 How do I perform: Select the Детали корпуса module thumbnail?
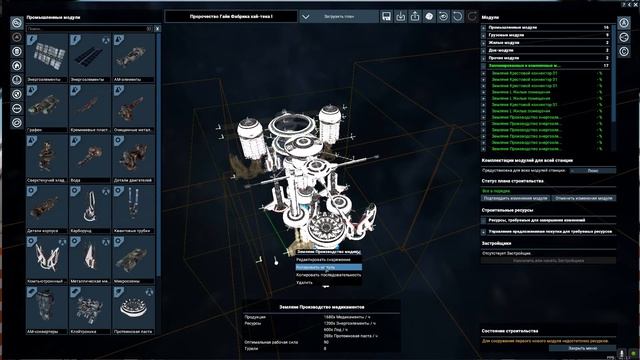pyautogui.click(x=47, y=210)
